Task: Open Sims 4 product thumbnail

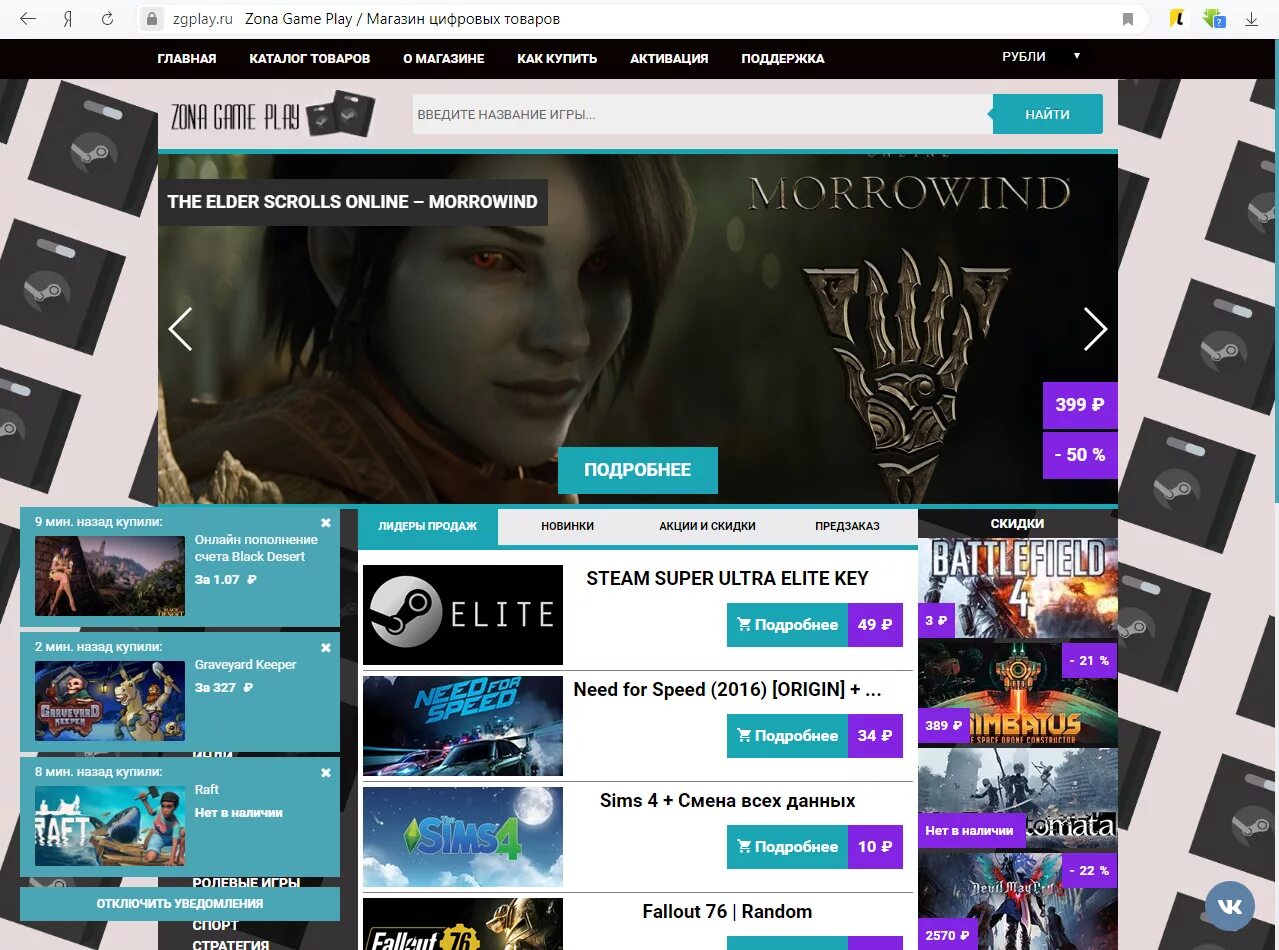Action: (463, 837)
